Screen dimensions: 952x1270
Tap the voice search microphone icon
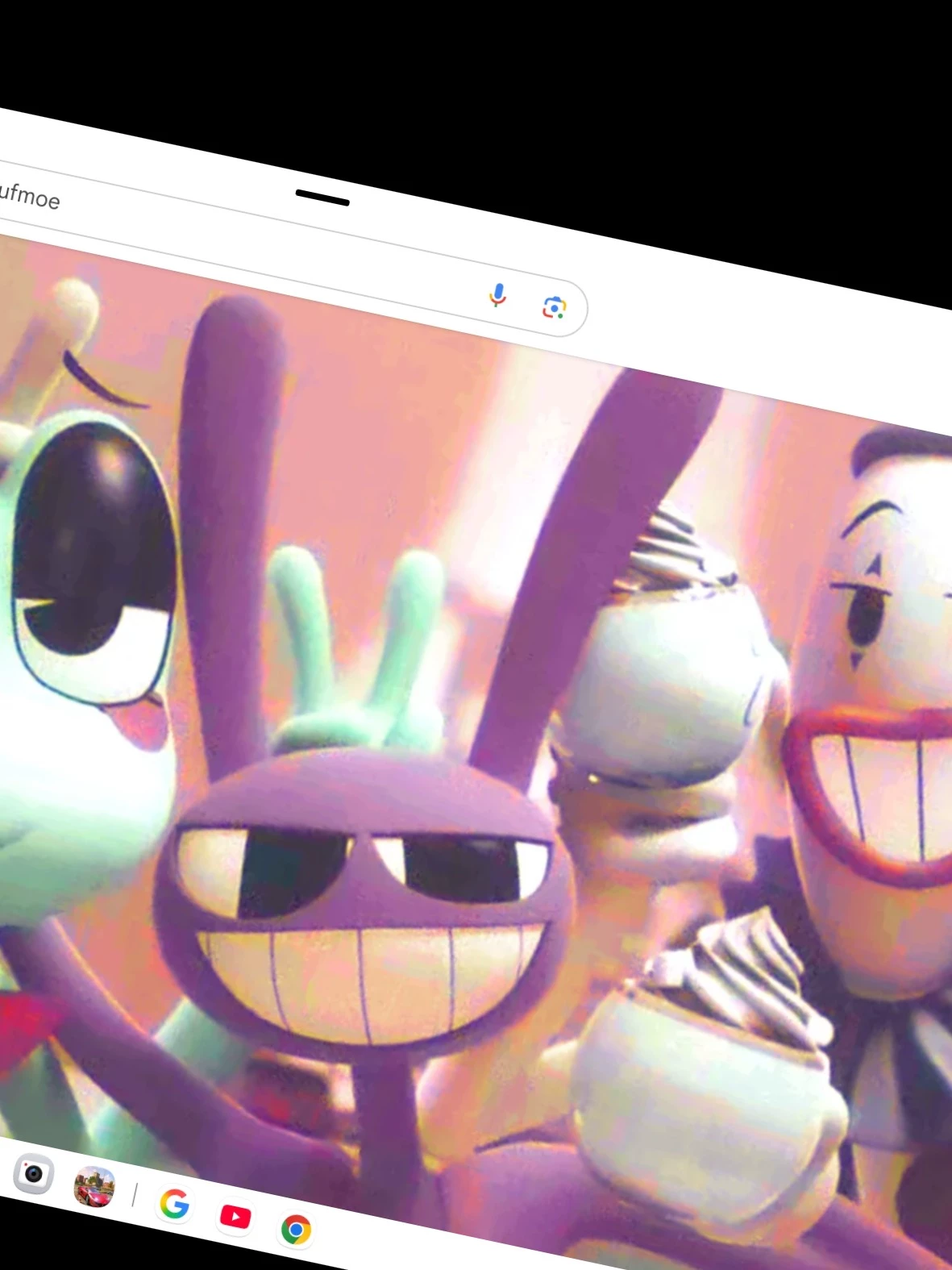(x=497, y=295)
